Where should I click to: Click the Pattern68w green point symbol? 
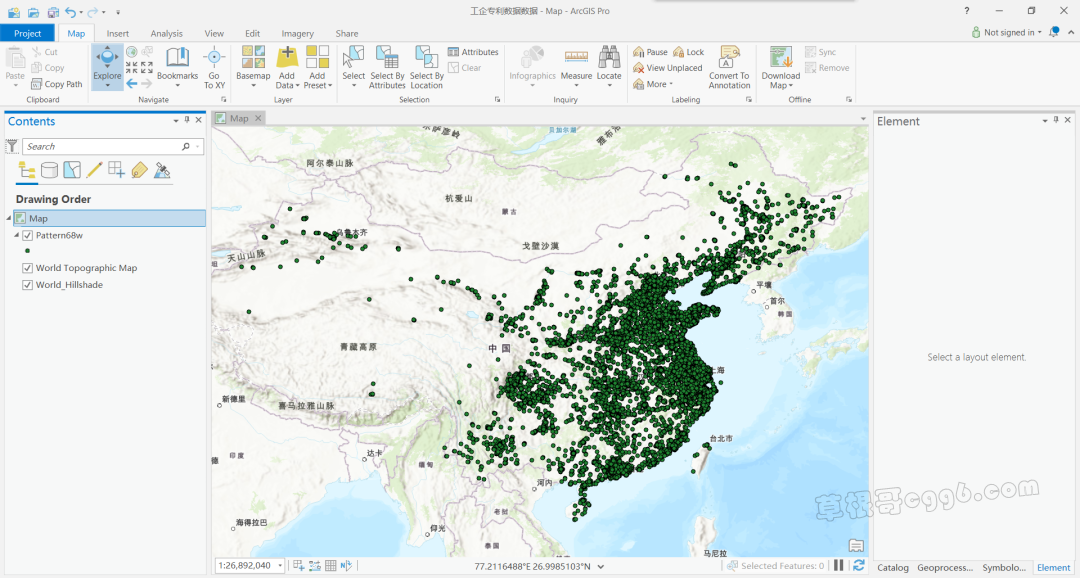click(x=27, y=251)
